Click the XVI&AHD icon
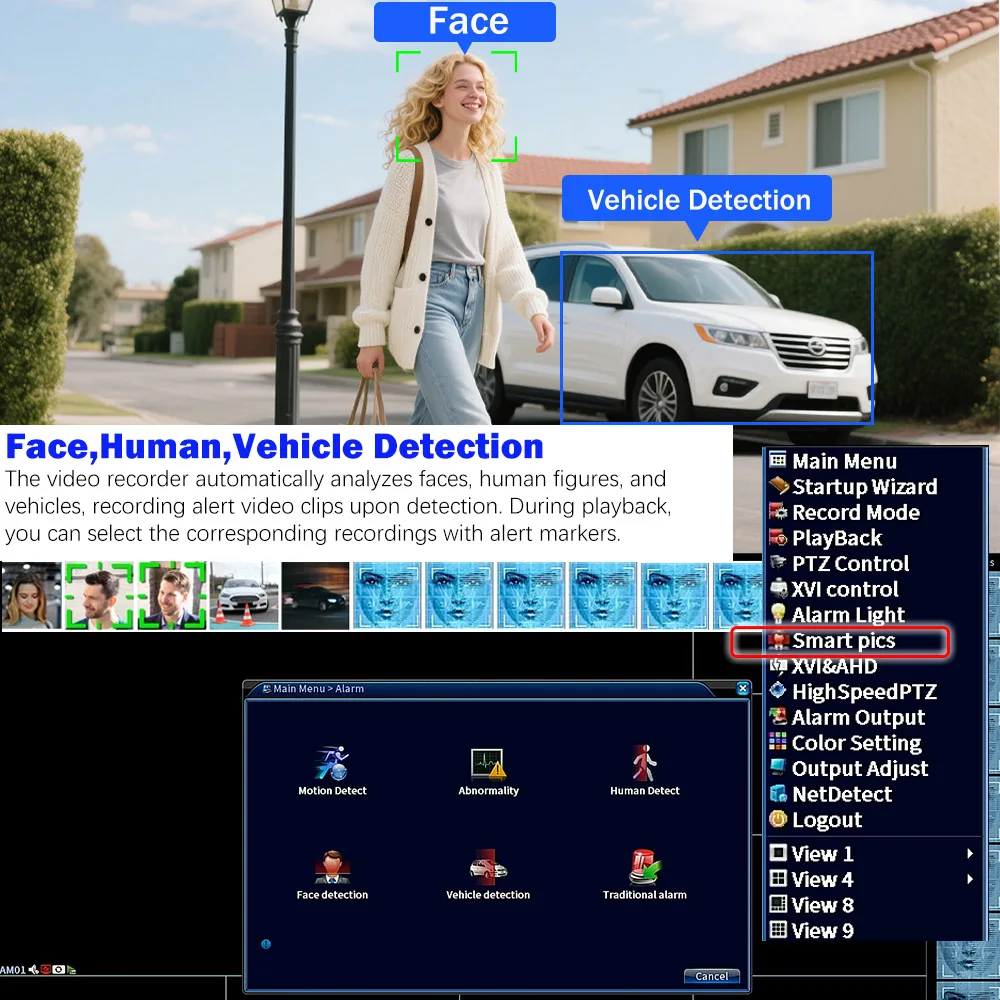This screenshot has width=1000, height=1000. tap(778, 665)
